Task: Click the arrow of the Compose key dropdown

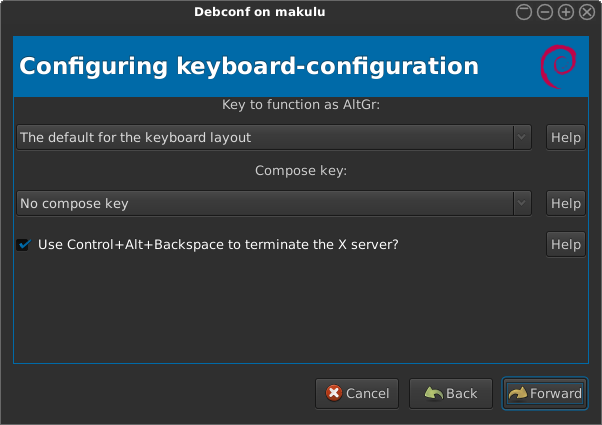Action: (522, 203)
